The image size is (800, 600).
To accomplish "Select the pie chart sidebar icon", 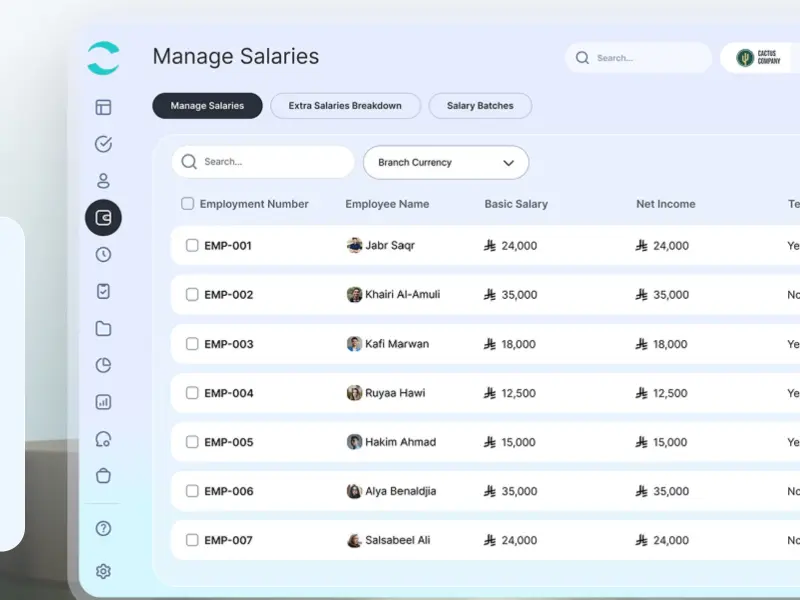I will point(103,365).
